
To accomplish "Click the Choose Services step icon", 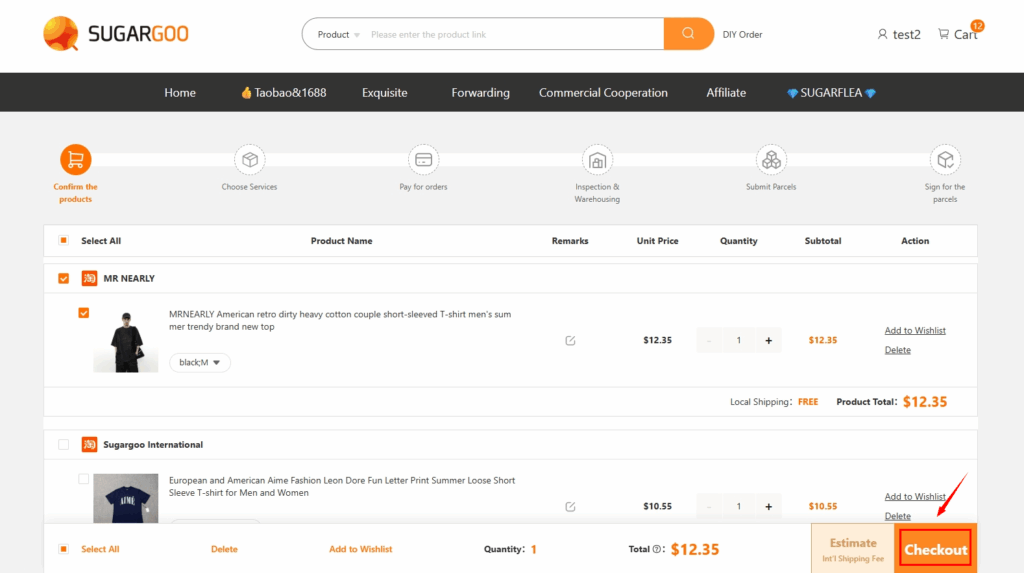I will coord(249,159).
